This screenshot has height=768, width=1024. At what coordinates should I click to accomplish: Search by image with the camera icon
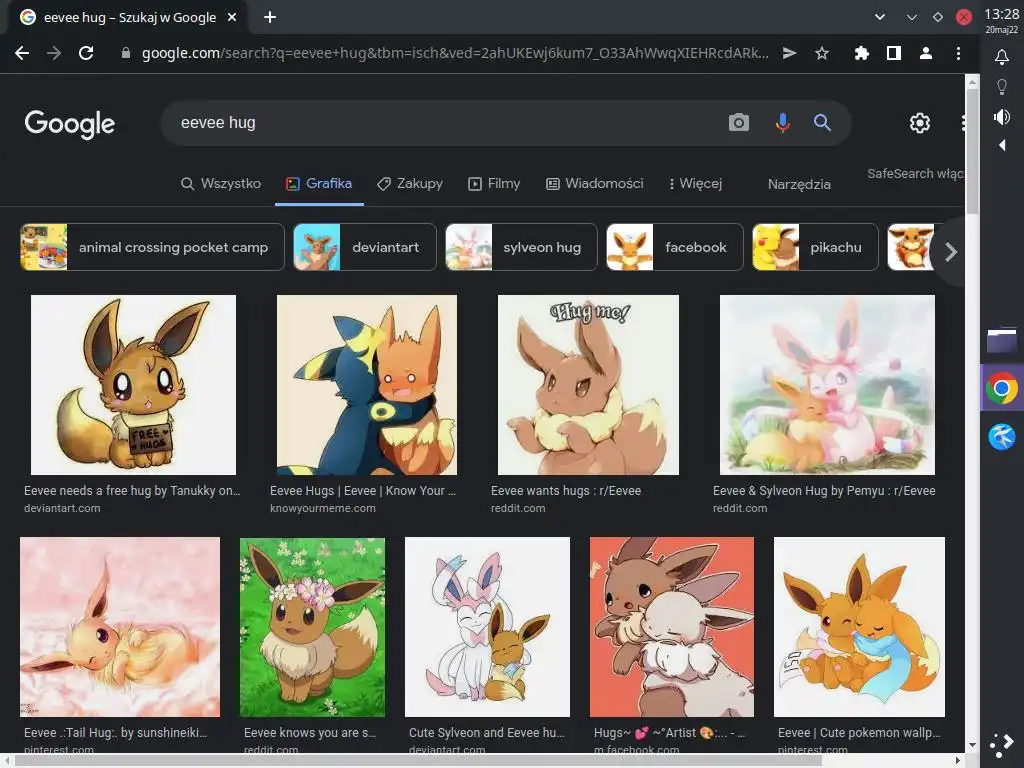(739, 122)
